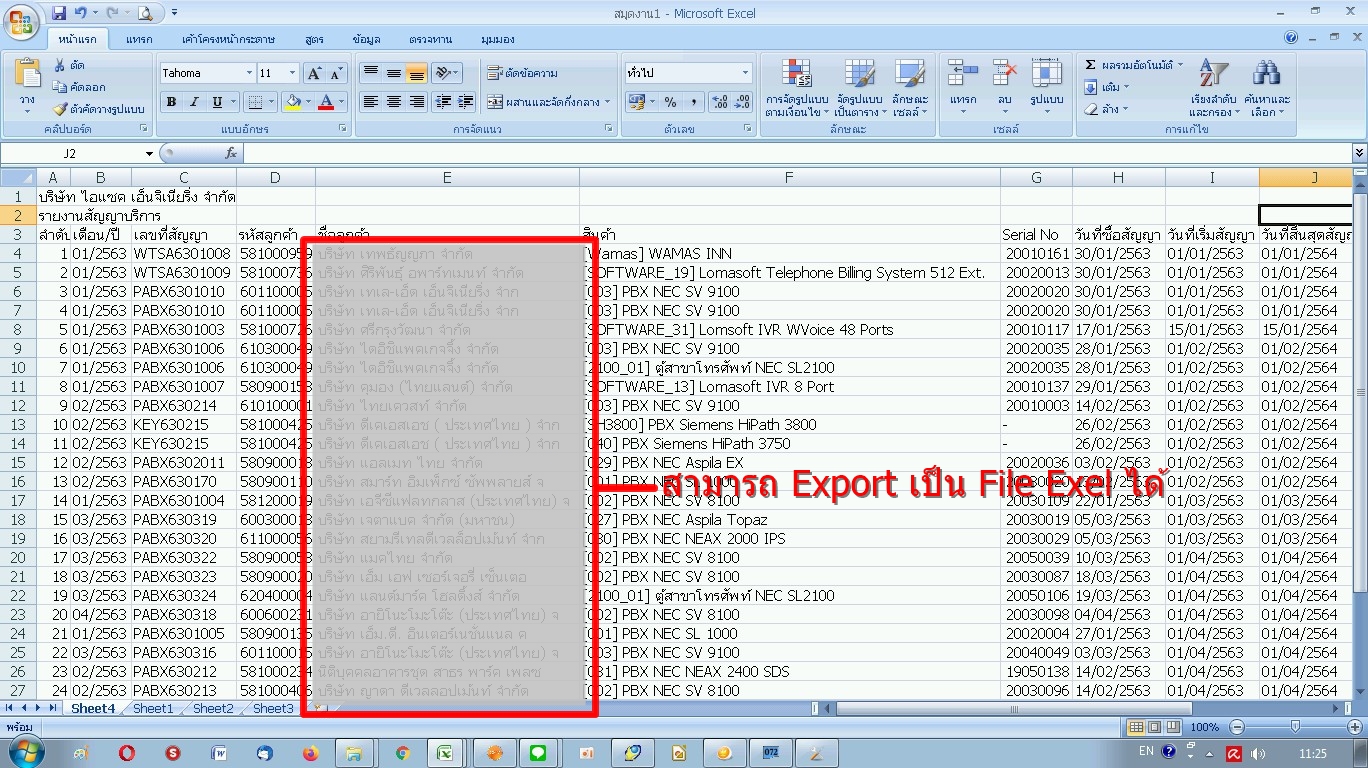Open the Tahoma font name dropdown
1368x768 pixels.
click(249, 73)
